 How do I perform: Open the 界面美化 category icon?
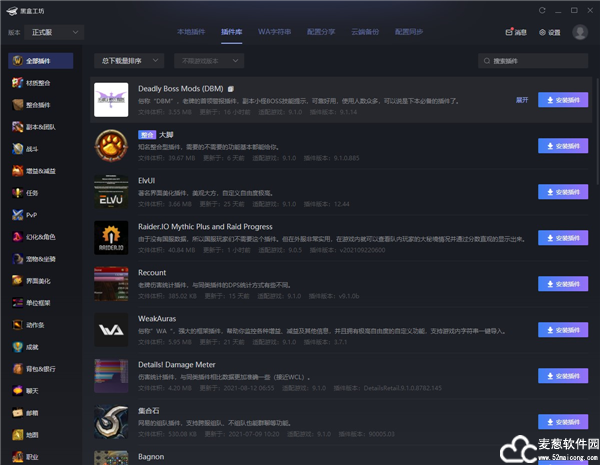[x=17, y=281]
